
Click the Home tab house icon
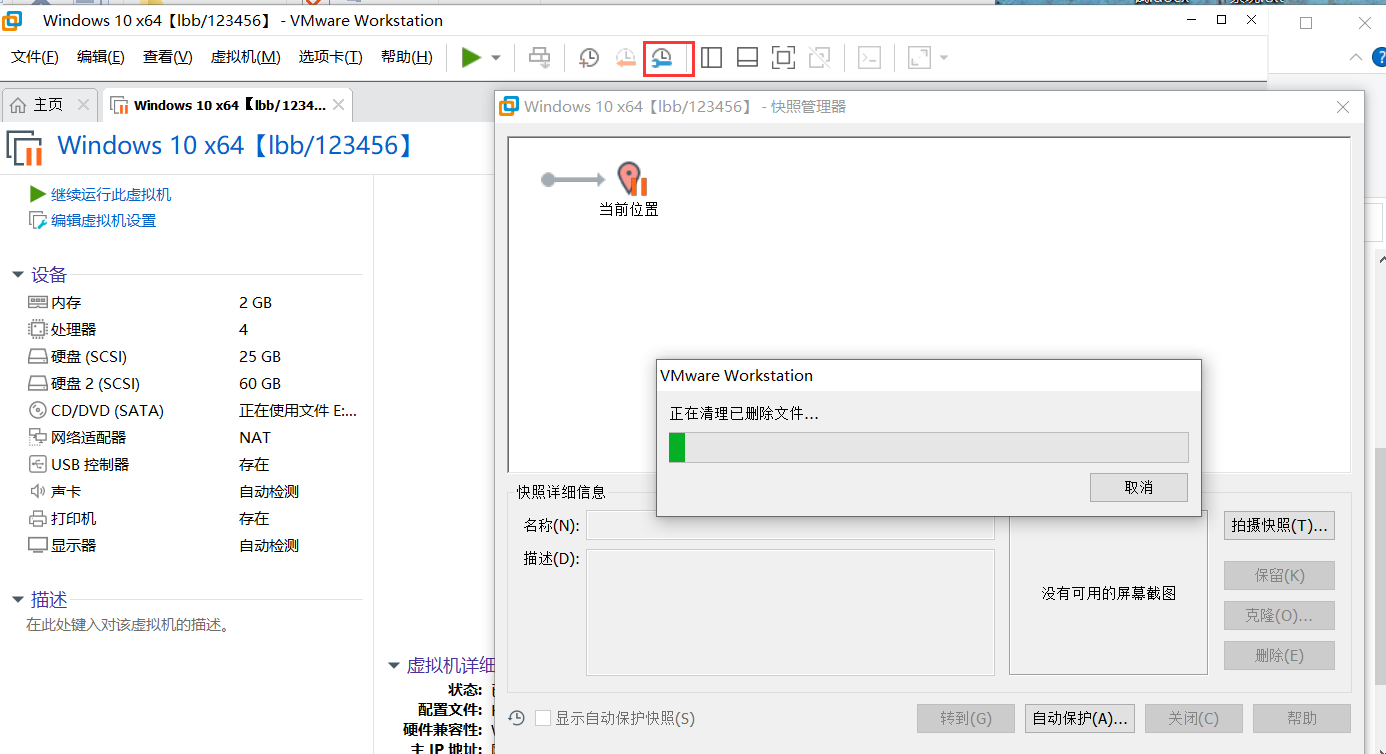(18, 105)
